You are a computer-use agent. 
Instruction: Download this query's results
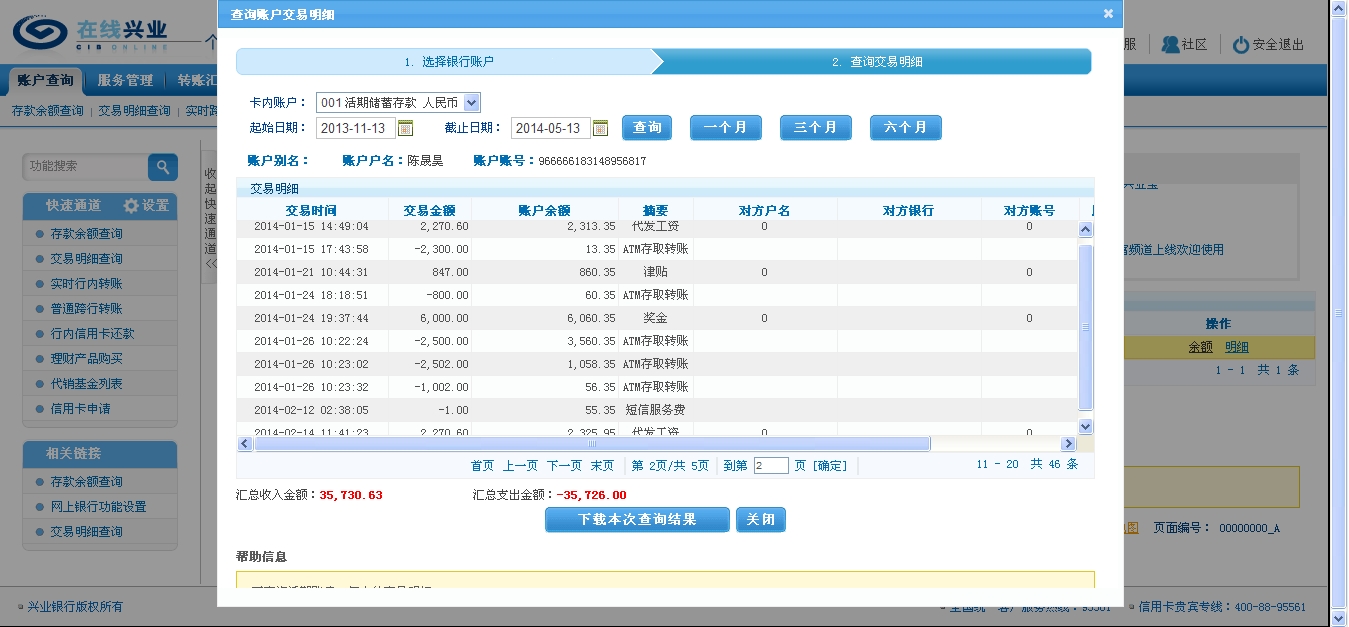coord(637,520)
